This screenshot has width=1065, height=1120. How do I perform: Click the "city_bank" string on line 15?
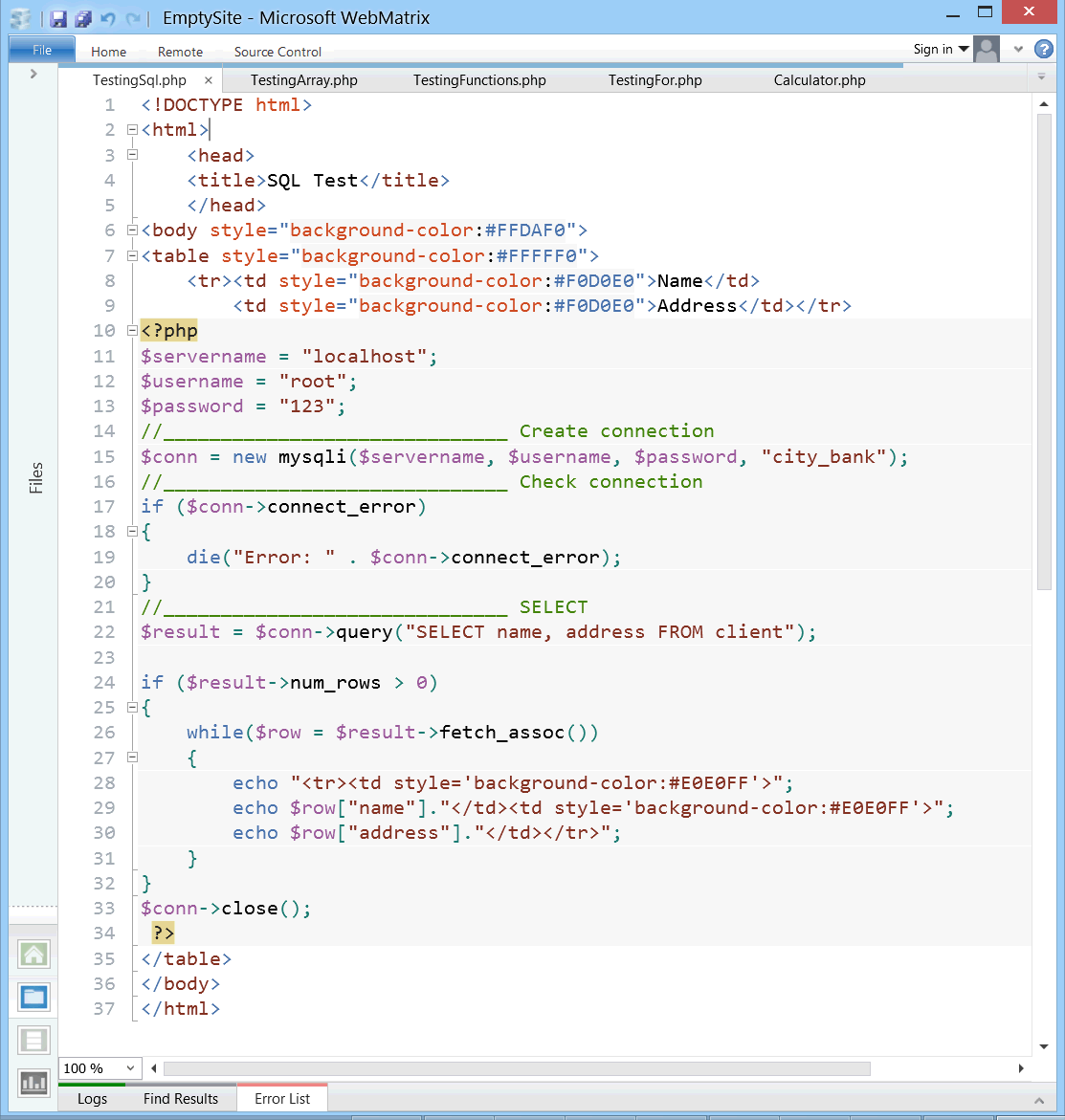coord(824,457)
